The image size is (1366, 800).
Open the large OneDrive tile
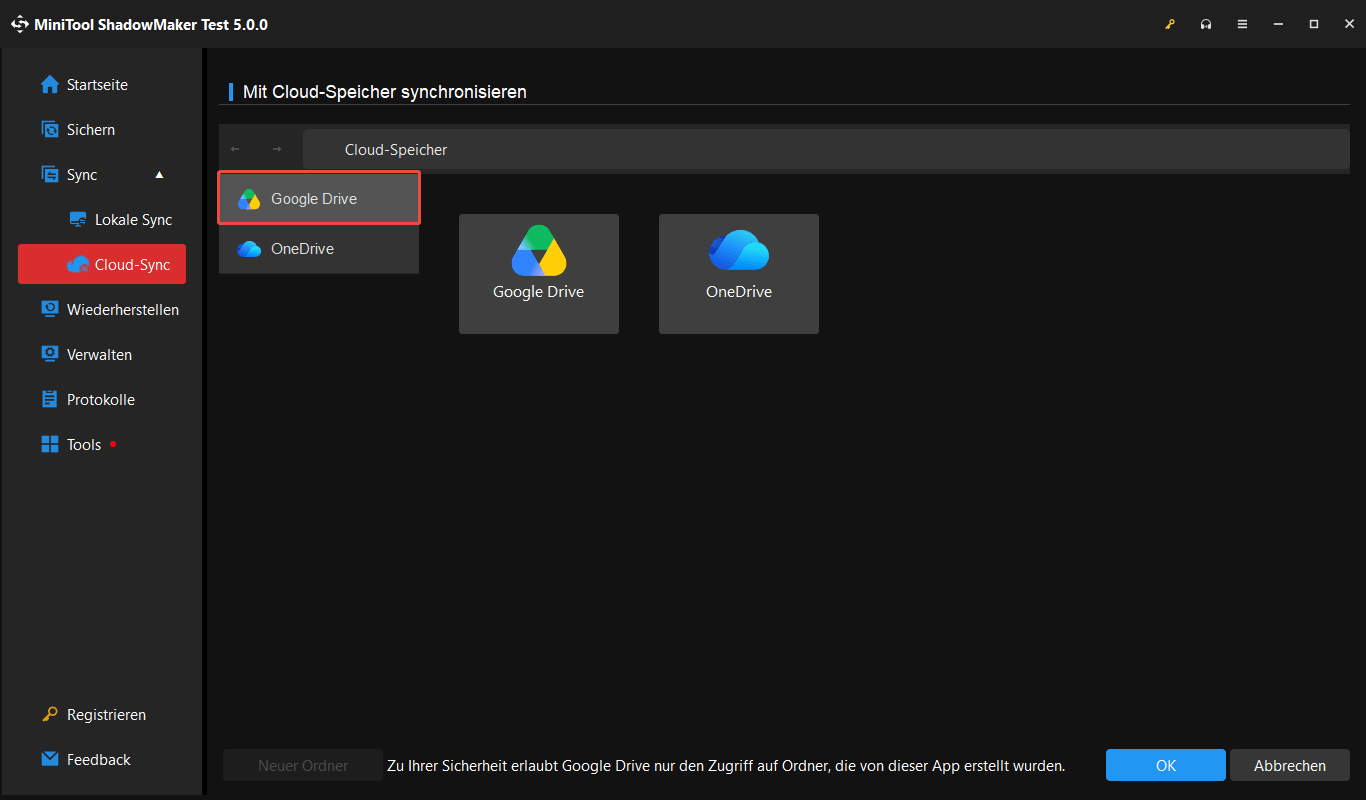(739, 274)
